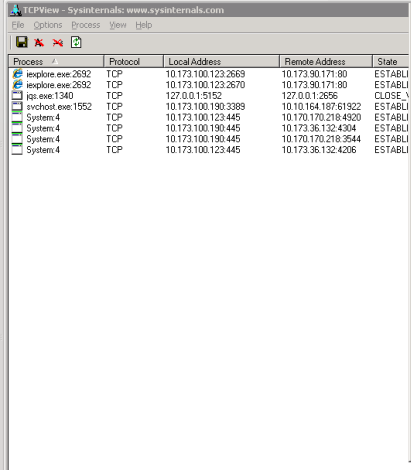Click remote address 10.173.36.132:4206
Screen dimensions: 411x470
319,150
